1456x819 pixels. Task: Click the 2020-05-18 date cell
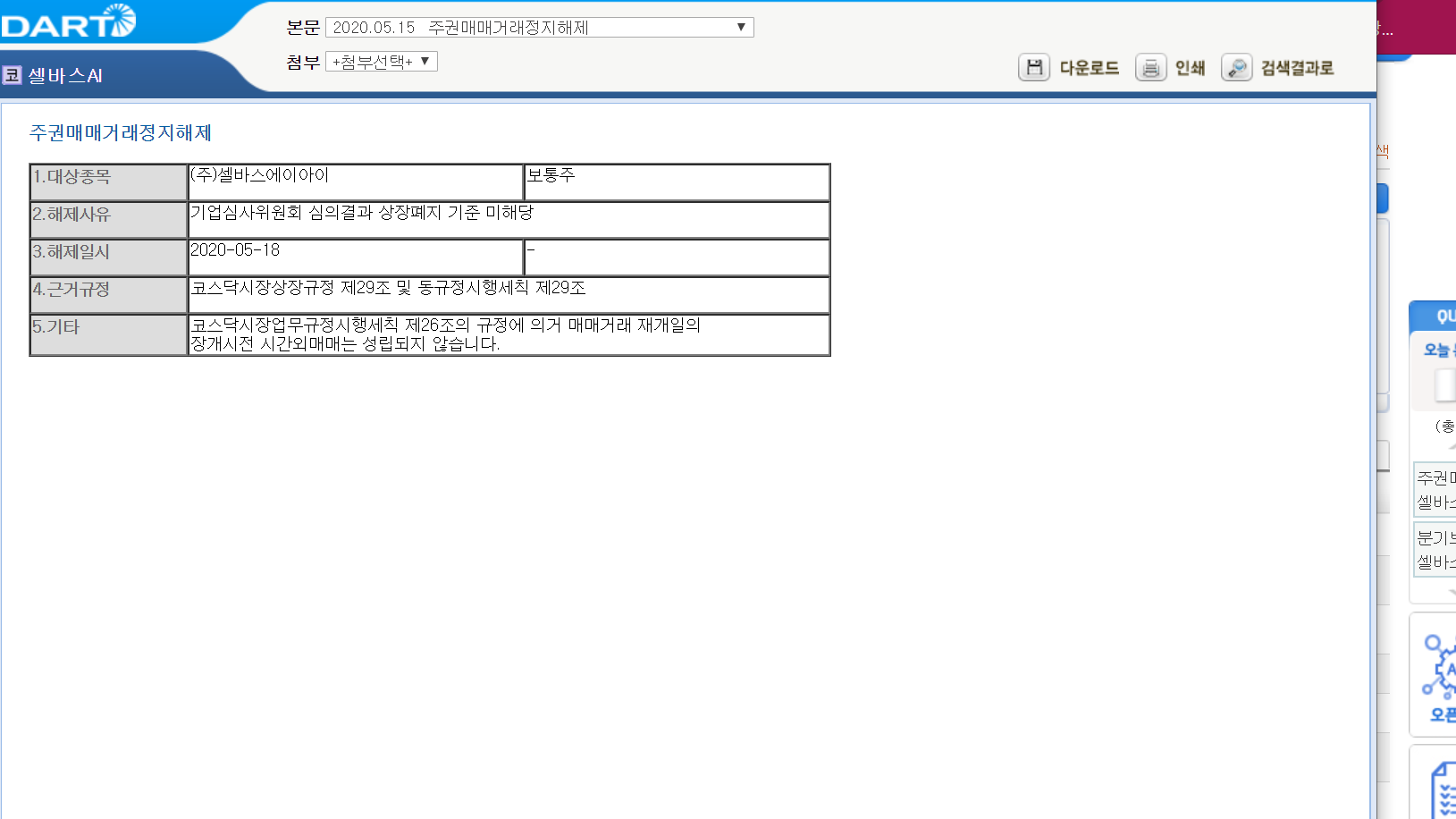pos(356,258)
